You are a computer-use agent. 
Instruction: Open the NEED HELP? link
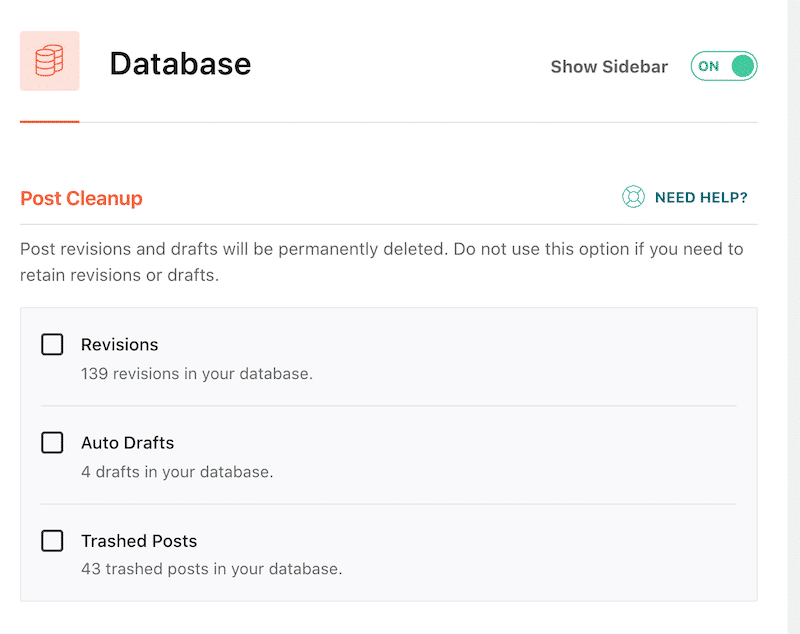702,197
